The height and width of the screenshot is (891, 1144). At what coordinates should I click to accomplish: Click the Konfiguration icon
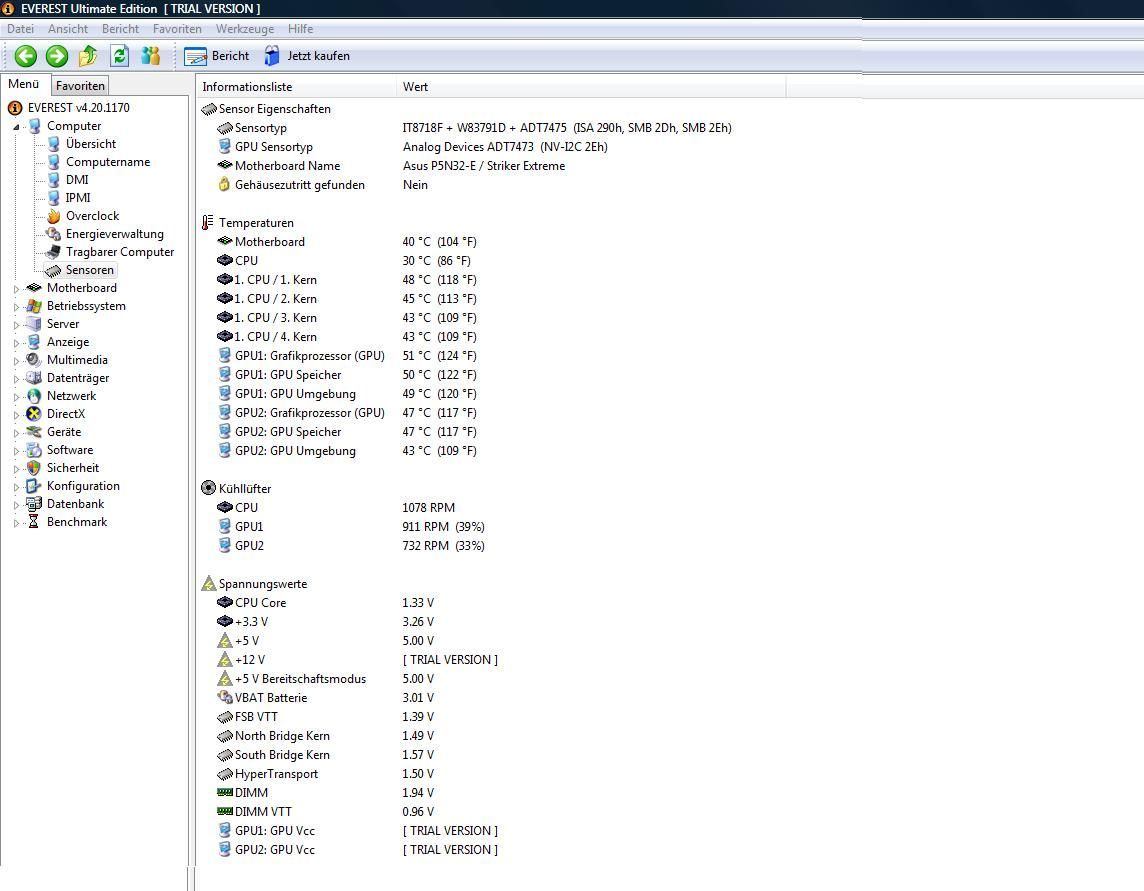click(x=34, y=486)
